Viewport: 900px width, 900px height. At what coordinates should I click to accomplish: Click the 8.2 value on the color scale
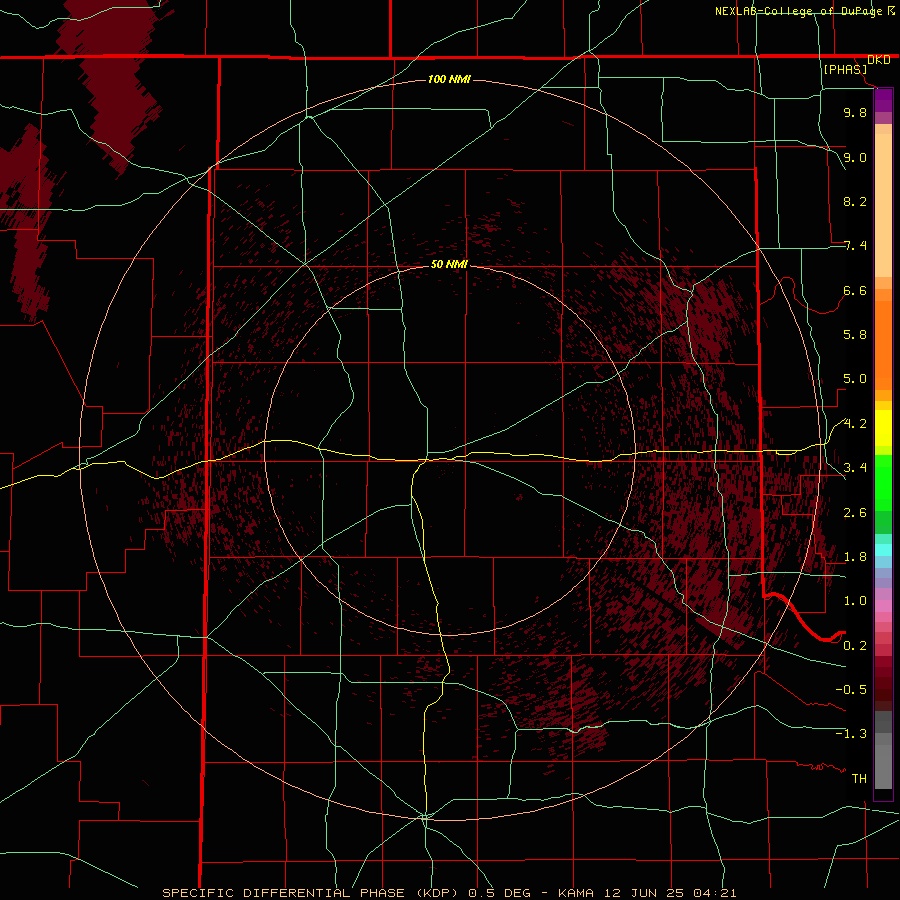coord(855,201)
